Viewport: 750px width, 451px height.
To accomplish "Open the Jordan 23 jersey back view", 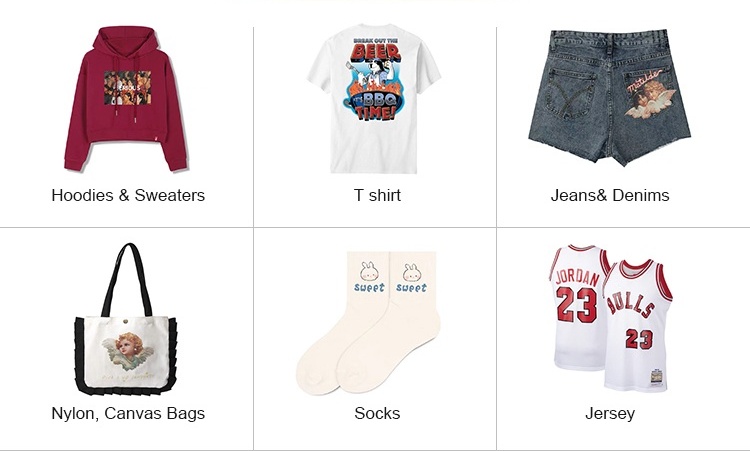I will [576, 308].
